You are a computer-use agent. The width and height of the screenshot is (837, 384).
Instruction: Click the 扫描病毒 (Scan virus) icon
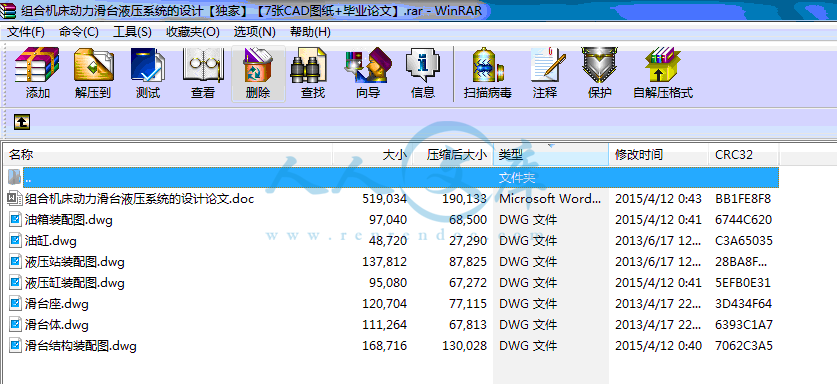point(487,65)
